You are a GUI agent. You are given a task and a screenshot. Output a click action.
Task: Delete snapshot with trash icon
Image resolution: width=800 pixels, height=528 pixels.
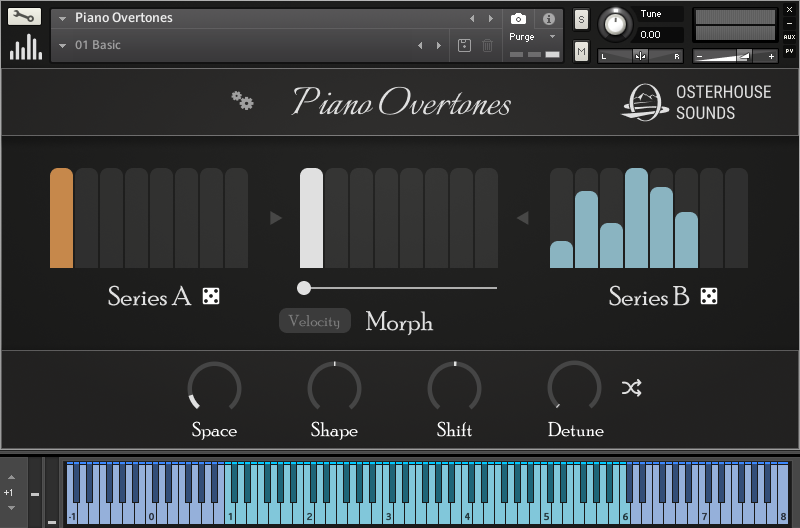pos(487,45)
